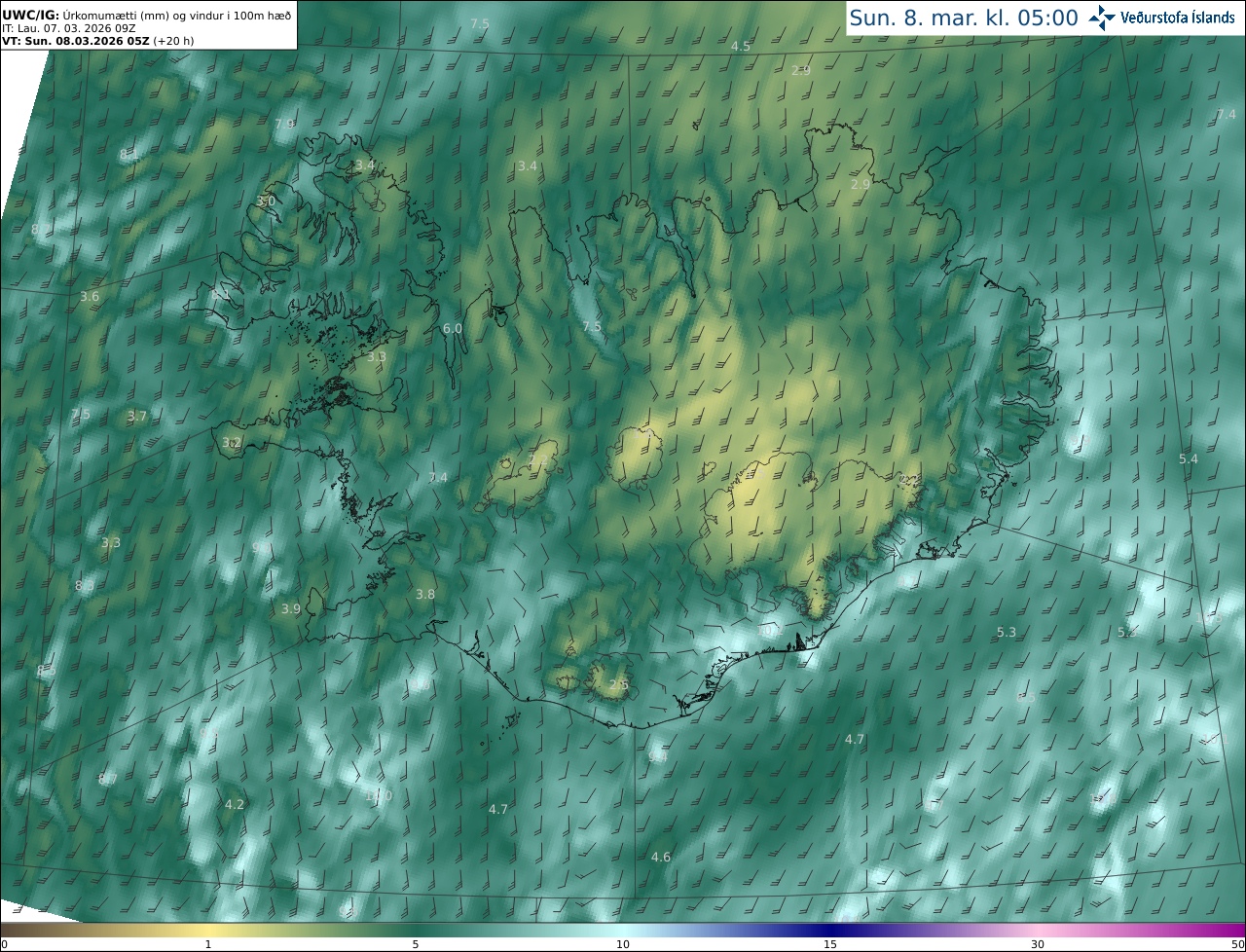Click the 4.2 map value
The width and height of the screenshot is (1246, 952).
point(235,804)
